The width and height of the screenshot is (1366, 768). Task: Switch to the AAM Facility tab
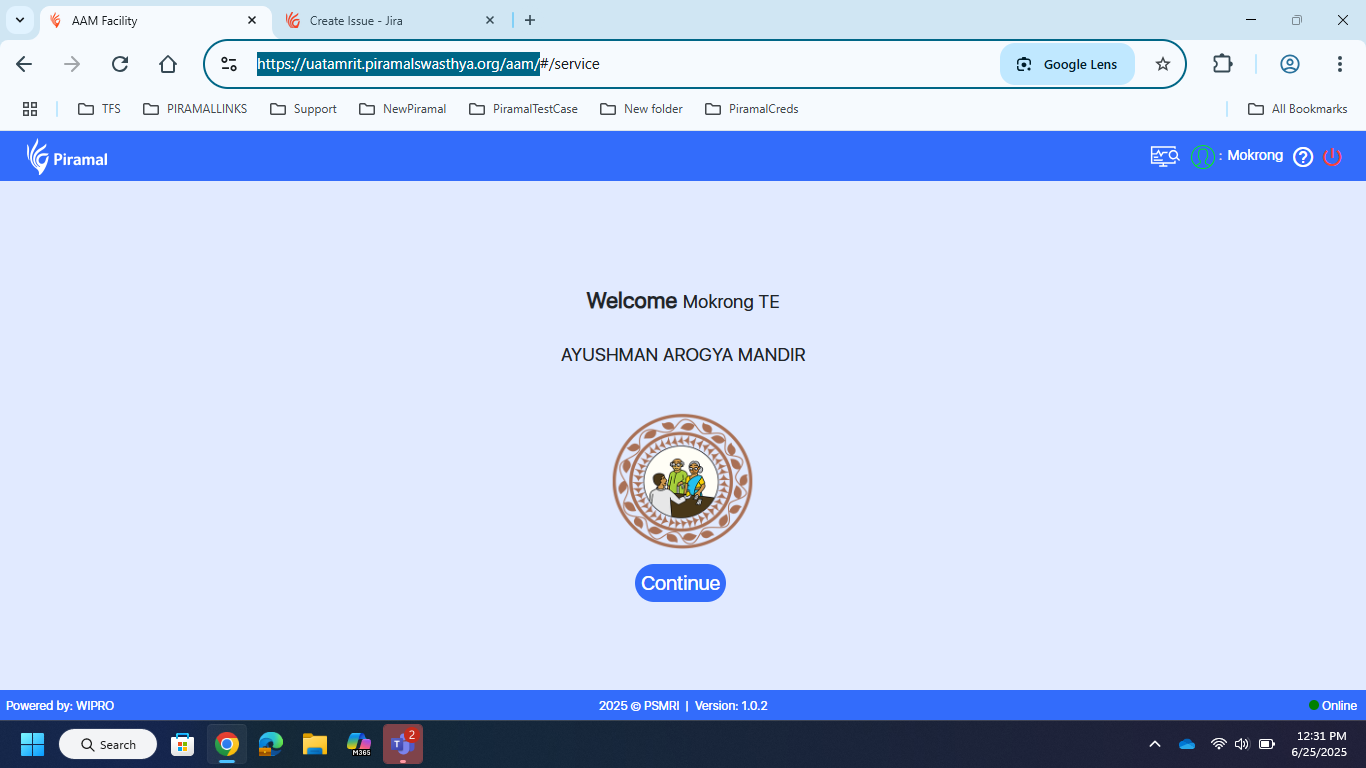(155, 20)
